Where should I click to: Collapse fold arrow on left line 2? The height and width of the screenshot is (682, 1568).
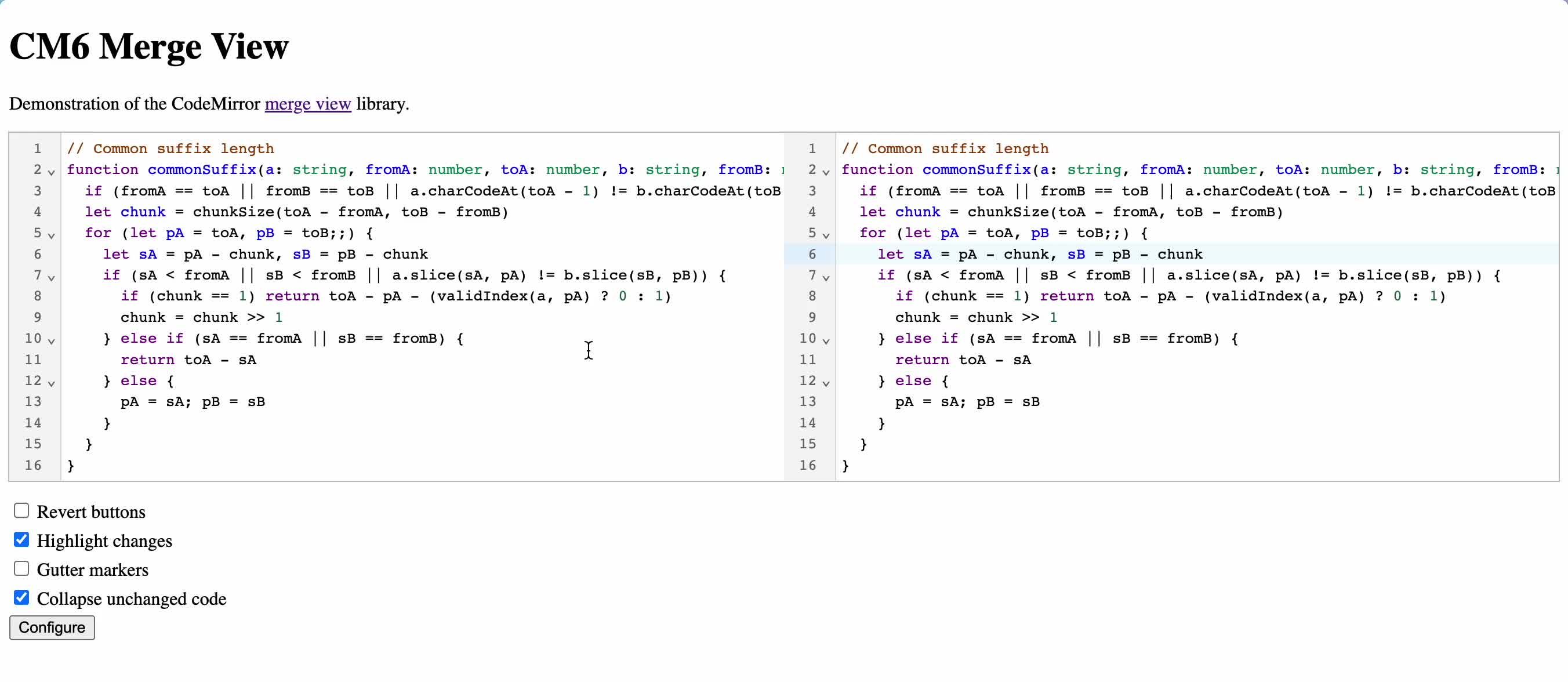[51, 172]
